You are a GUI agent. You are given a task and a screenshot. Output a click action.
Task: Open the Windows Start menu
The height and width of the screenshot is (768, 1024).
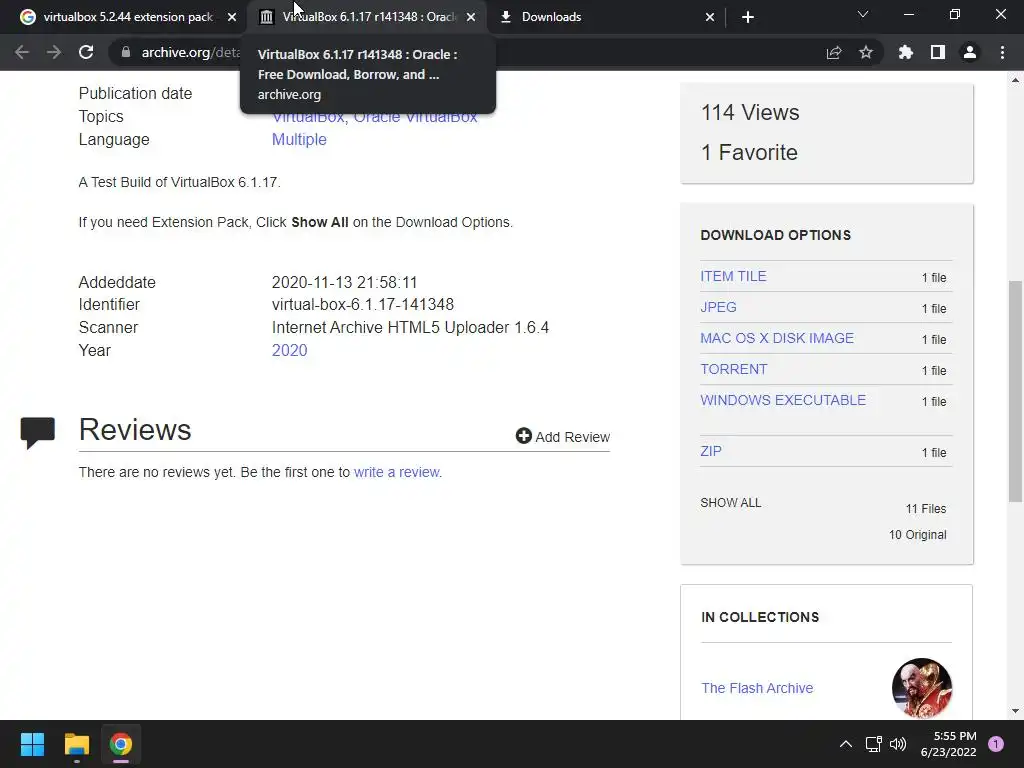coord(33,744)
